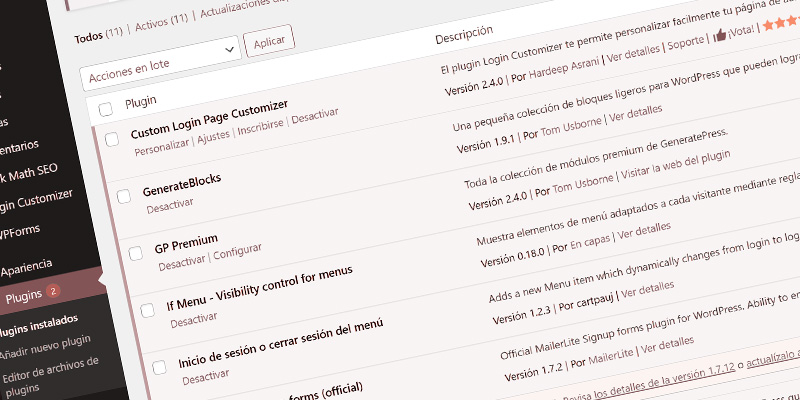This screenshot has width=800, height=400.
Task: Click Ver detalles in the Versión 1.9.1 row
Action: pos(636,113)
